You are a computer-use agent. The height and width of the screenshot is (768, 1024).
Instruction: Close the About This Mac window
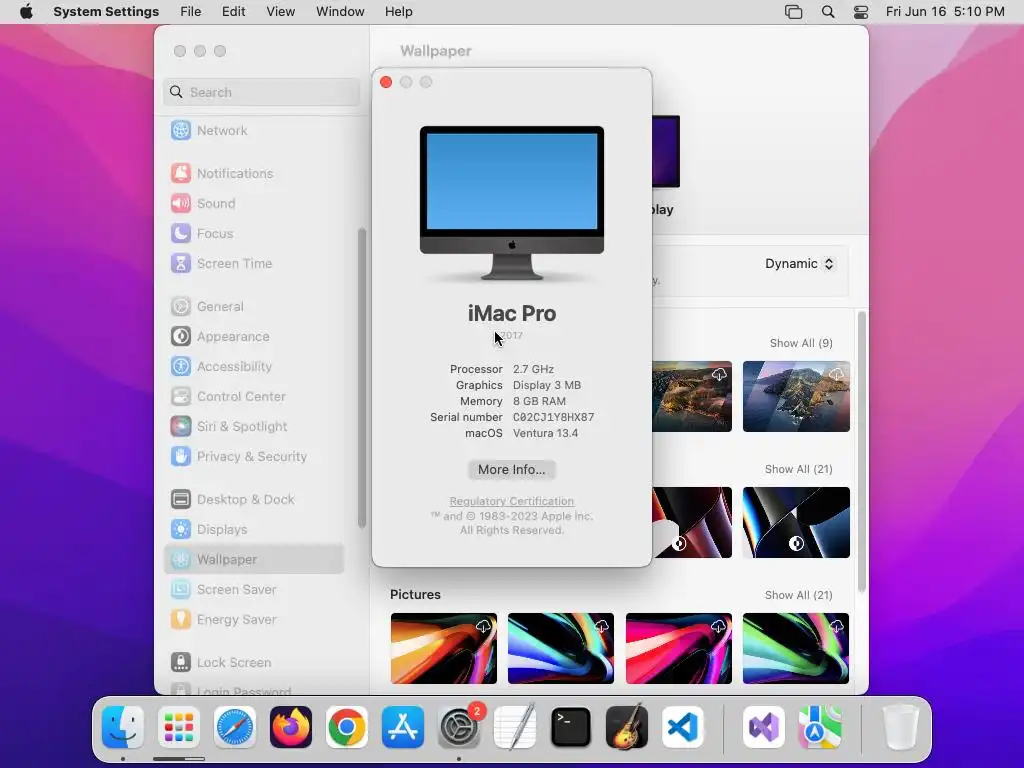[x=386, y=82]
